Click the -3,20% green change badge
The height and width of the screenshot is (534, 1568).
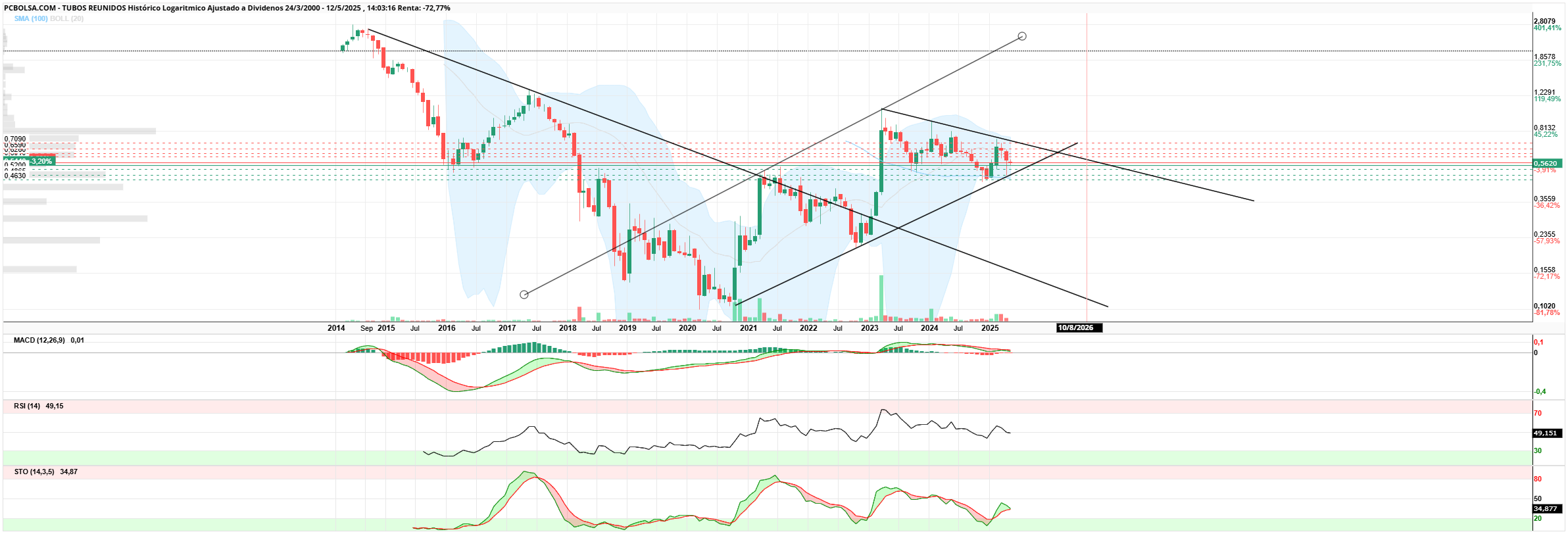click(x=41, y=161)
